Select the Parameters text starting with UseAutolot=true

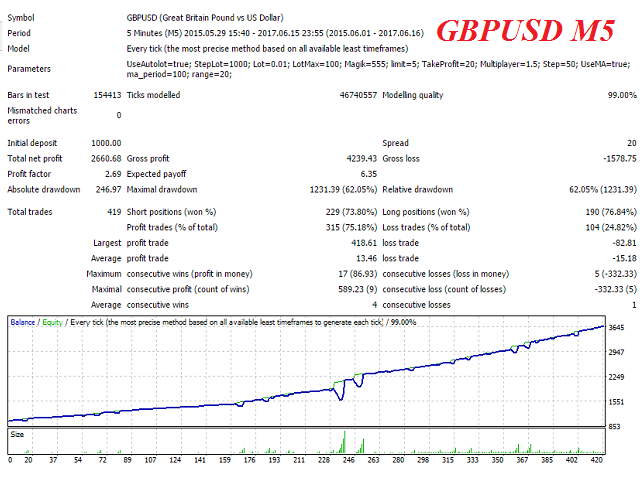coord(378,69)
